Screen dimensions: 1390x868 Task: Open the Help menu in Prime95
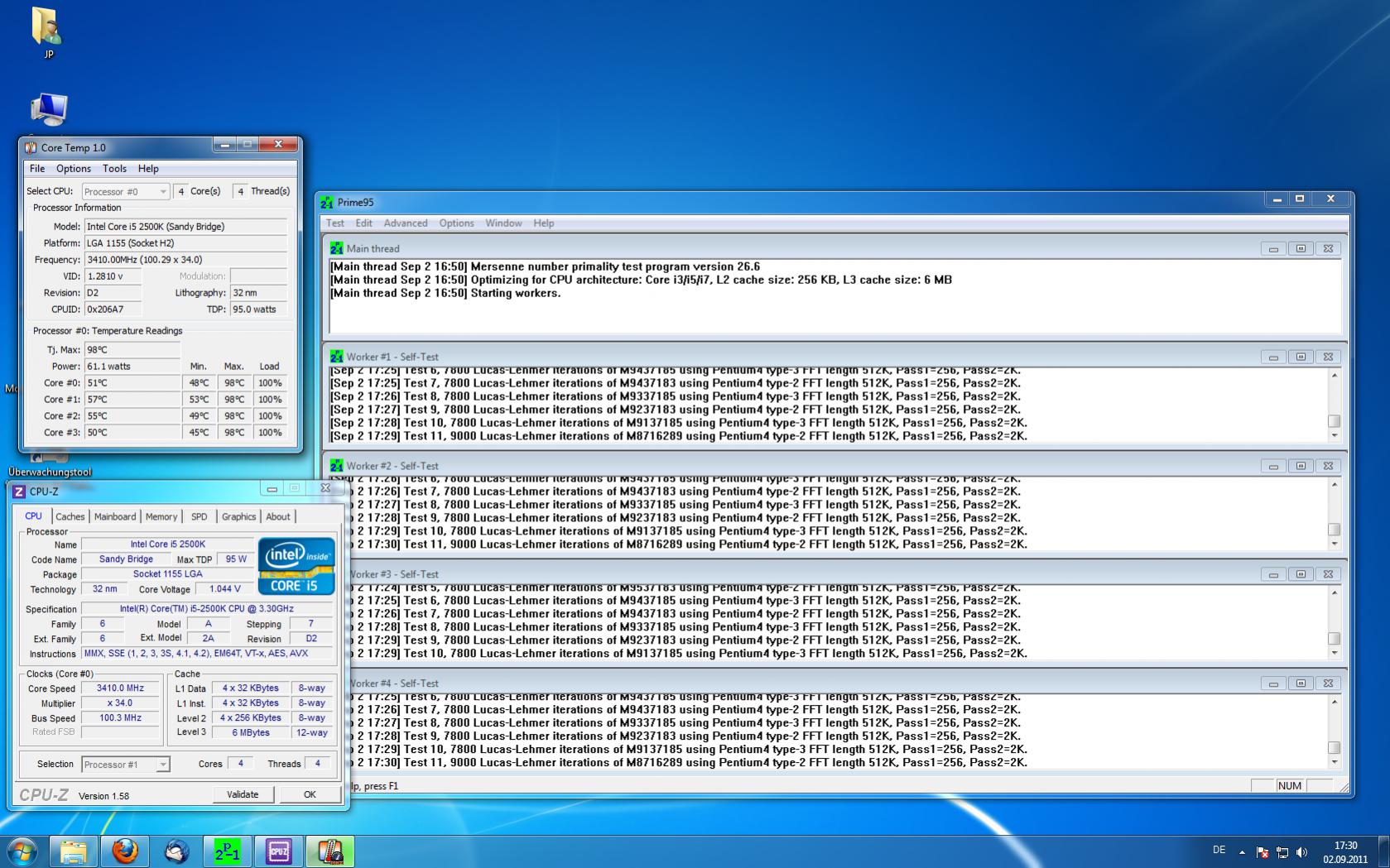[544, 223]
